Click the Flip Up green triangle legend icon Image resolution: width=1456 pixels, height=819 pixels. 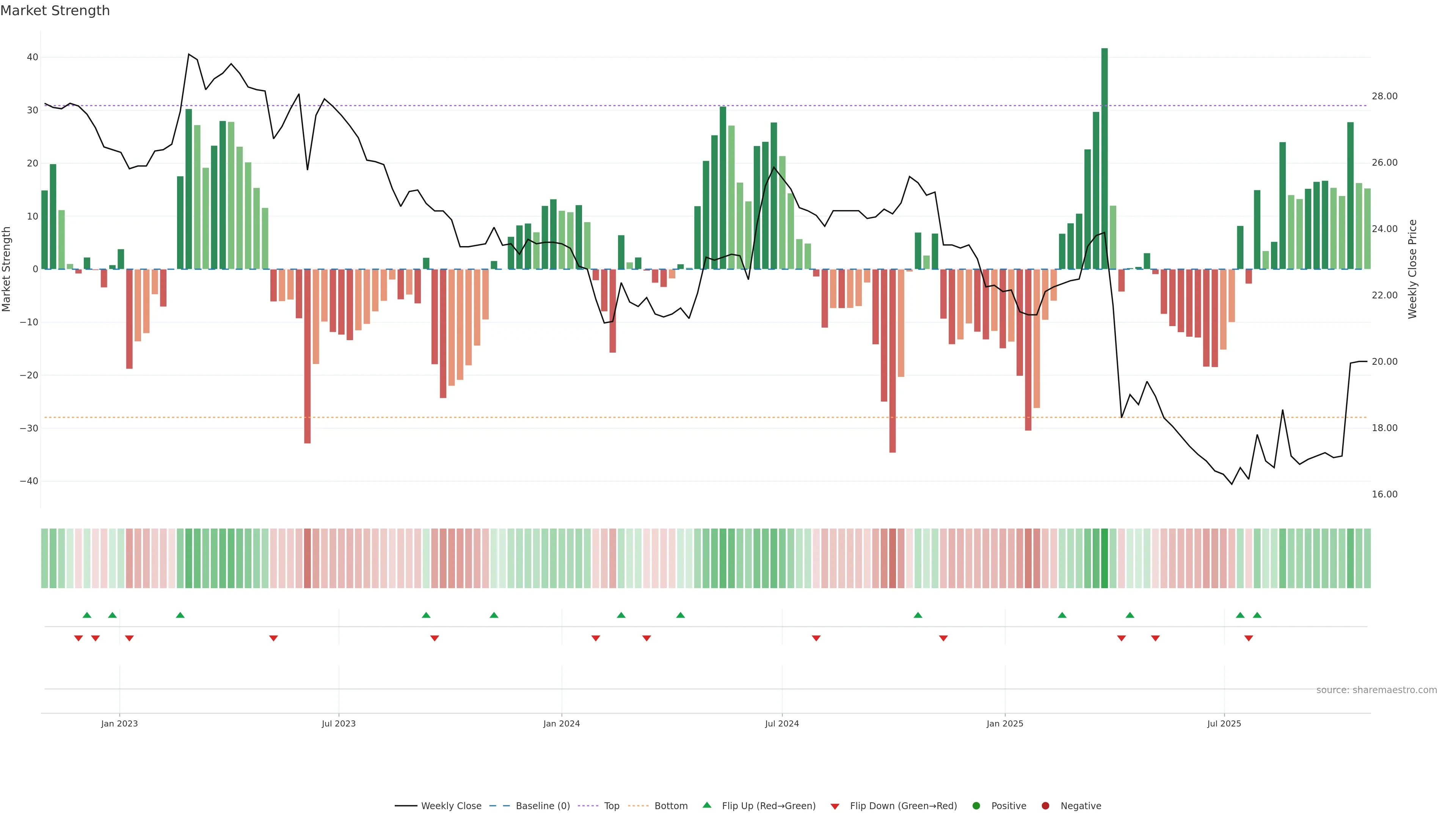706,805
